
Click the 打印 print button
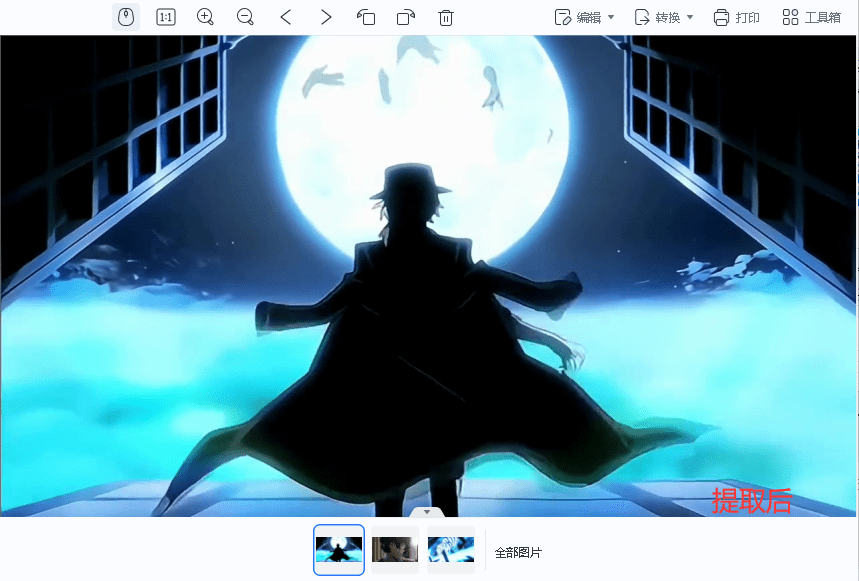pyautogui.click(x=736, y=18)
